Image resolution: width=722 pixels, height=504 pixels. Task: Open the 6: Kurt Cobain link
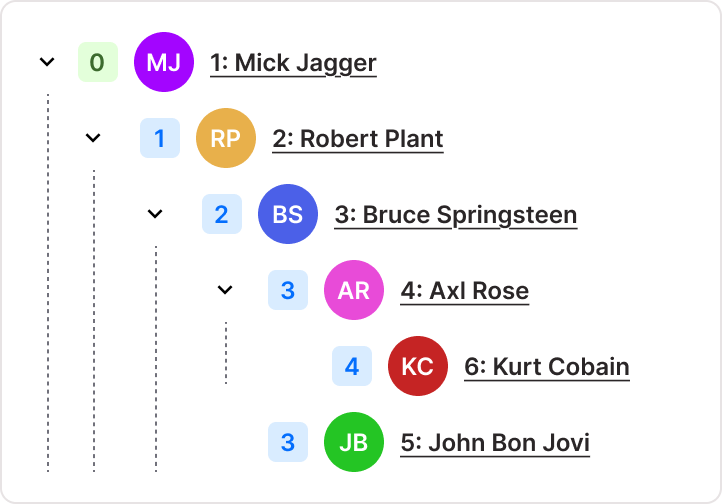click(x=546, y=366)
